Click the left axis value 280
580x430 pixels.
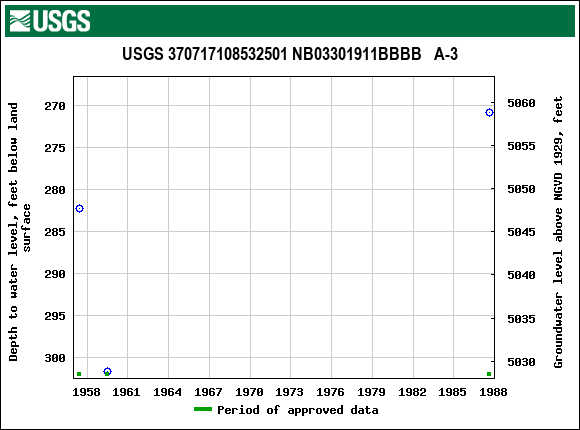click(x=55, y=190)
